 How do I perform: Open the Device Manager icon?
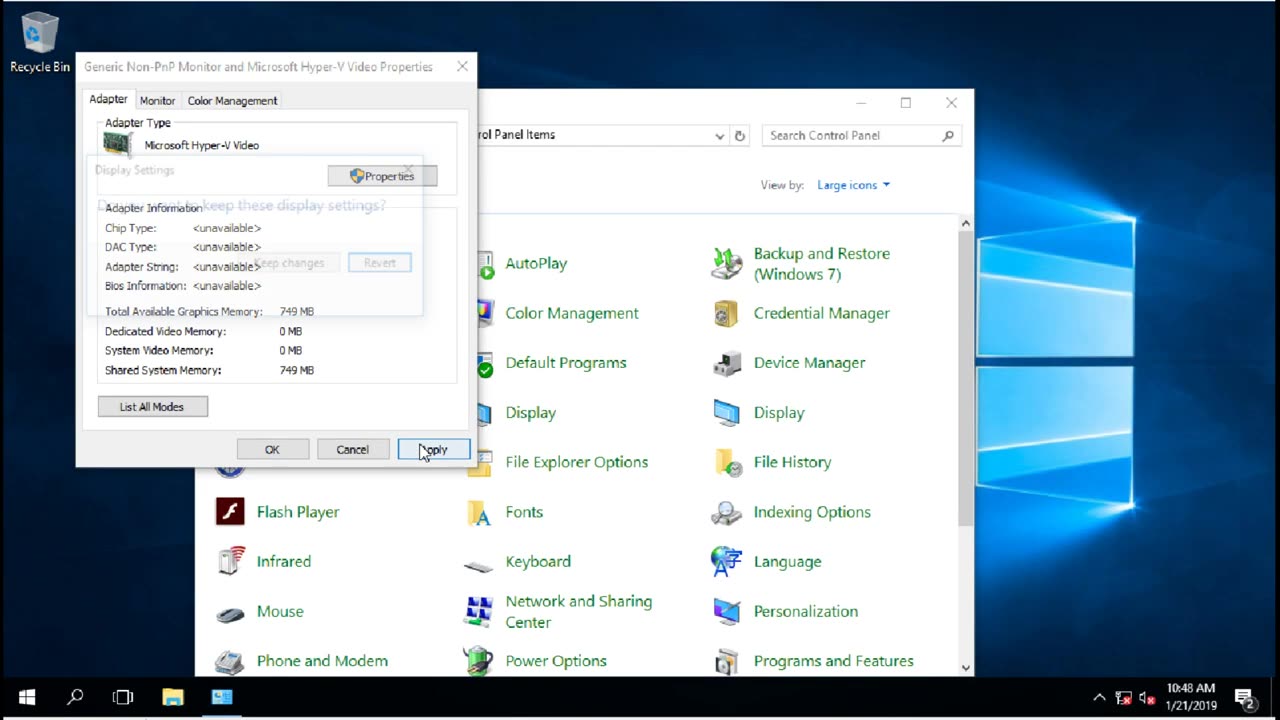(x=727, y=363)
